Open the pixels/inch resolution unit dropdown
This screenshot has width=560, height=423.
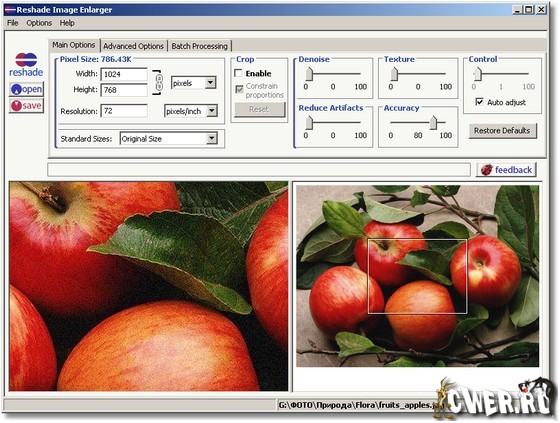212,111
